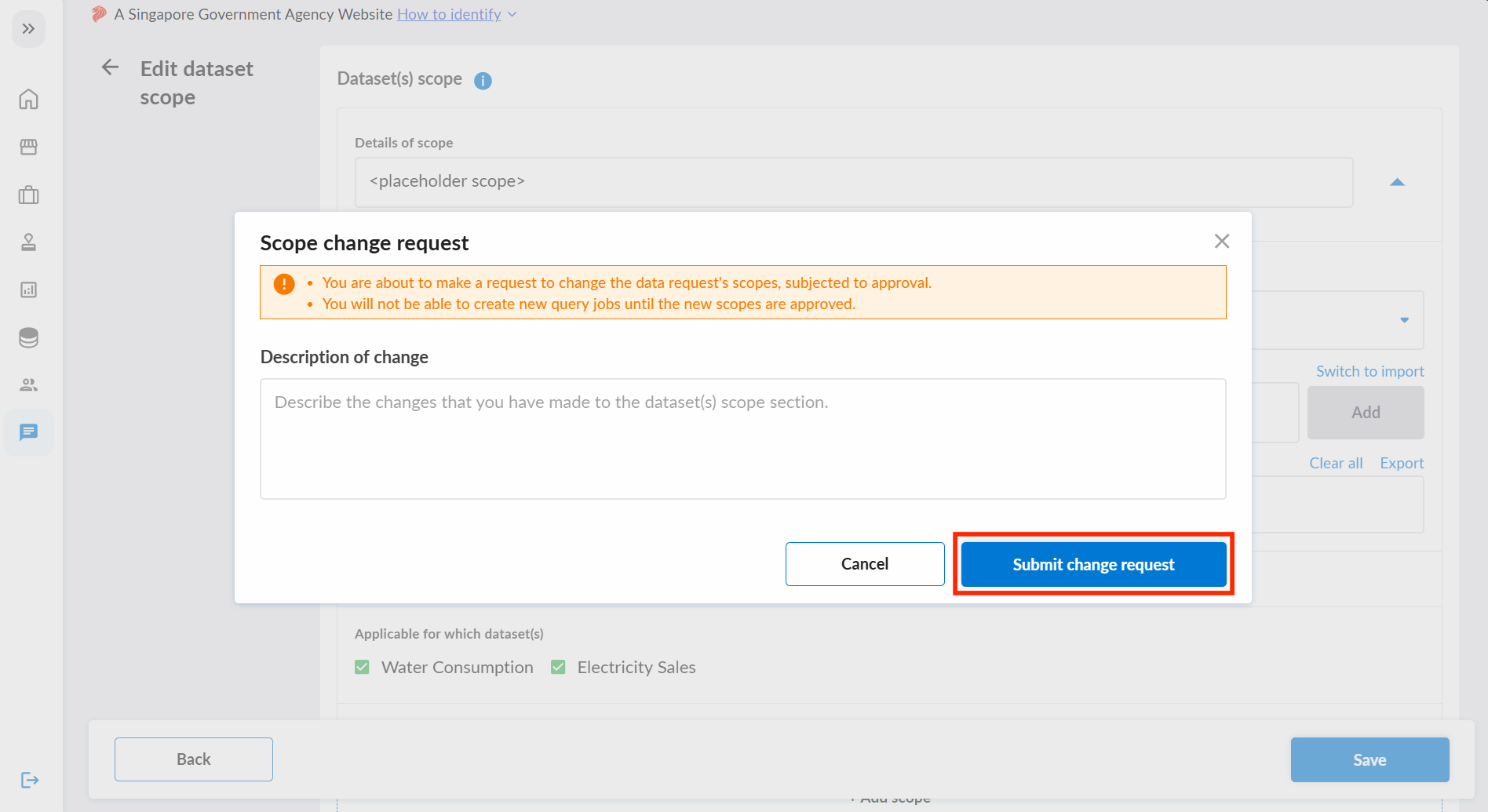The width and height of the screenshot is (1488, 812).
Task: Collapse the scope details with up arrow
Action: pos(1397,182)
